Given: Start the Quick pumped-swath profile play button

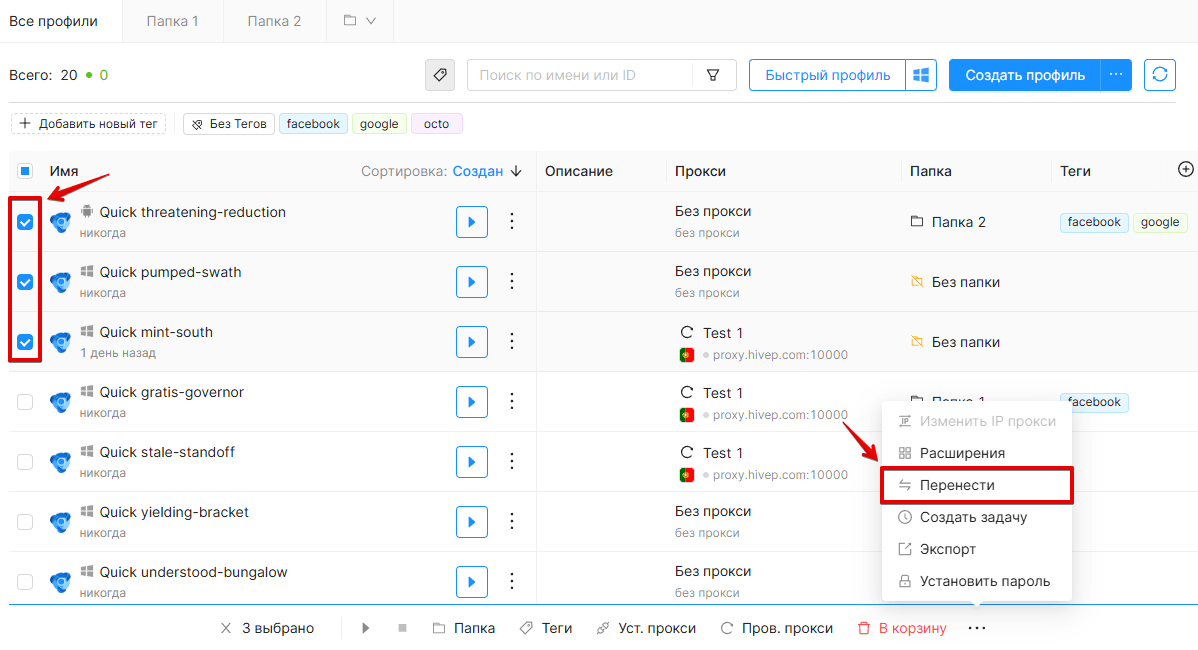Looking at the screenshot, I should [471, 282].
